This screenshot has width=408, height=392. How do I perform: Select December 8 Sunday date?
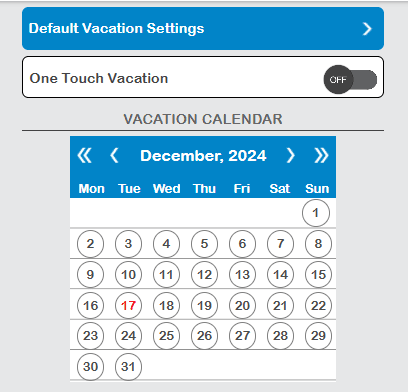coord(318,244)
